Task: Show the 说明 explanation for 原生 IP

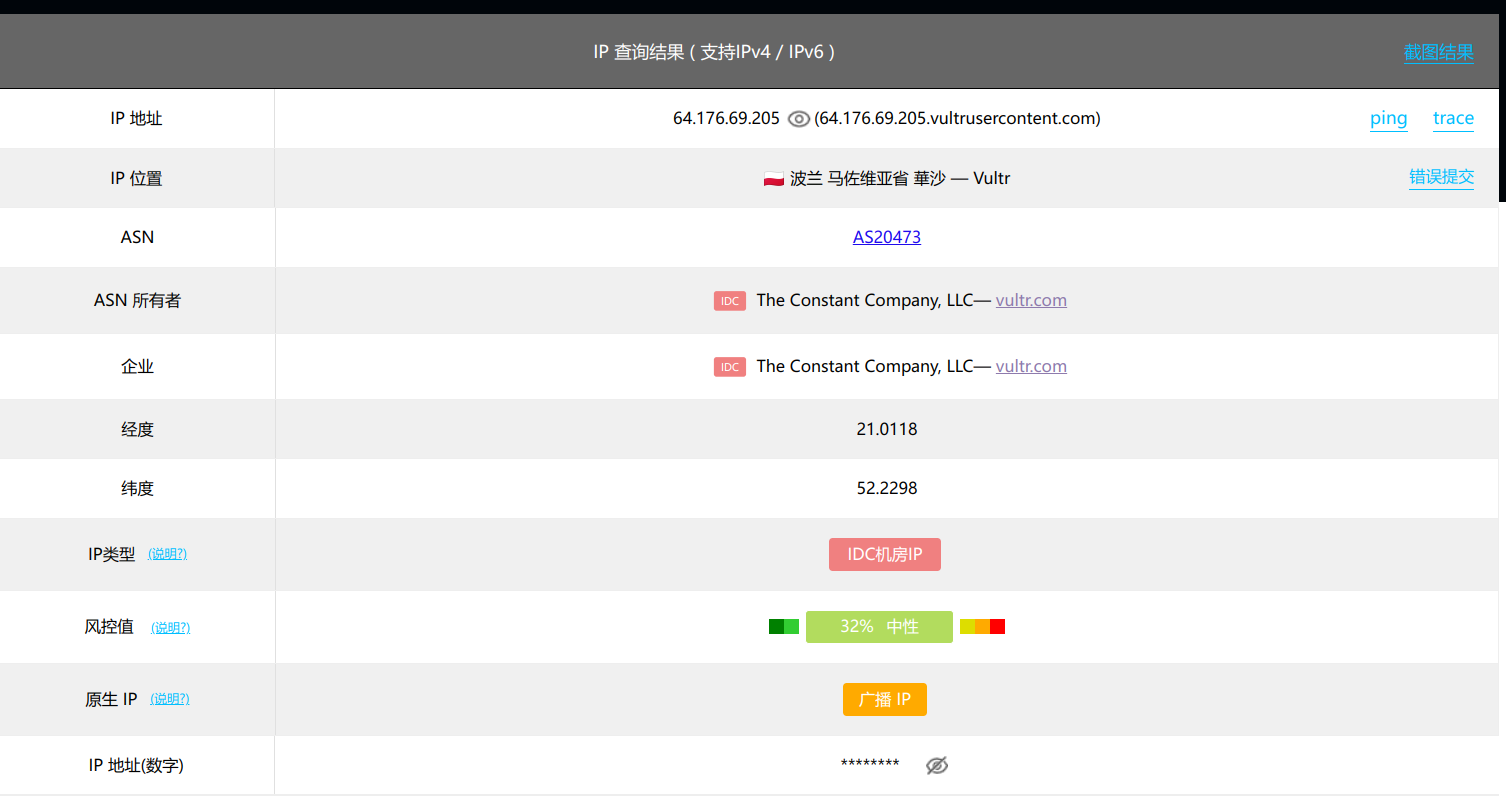Action: coord(169,699)
